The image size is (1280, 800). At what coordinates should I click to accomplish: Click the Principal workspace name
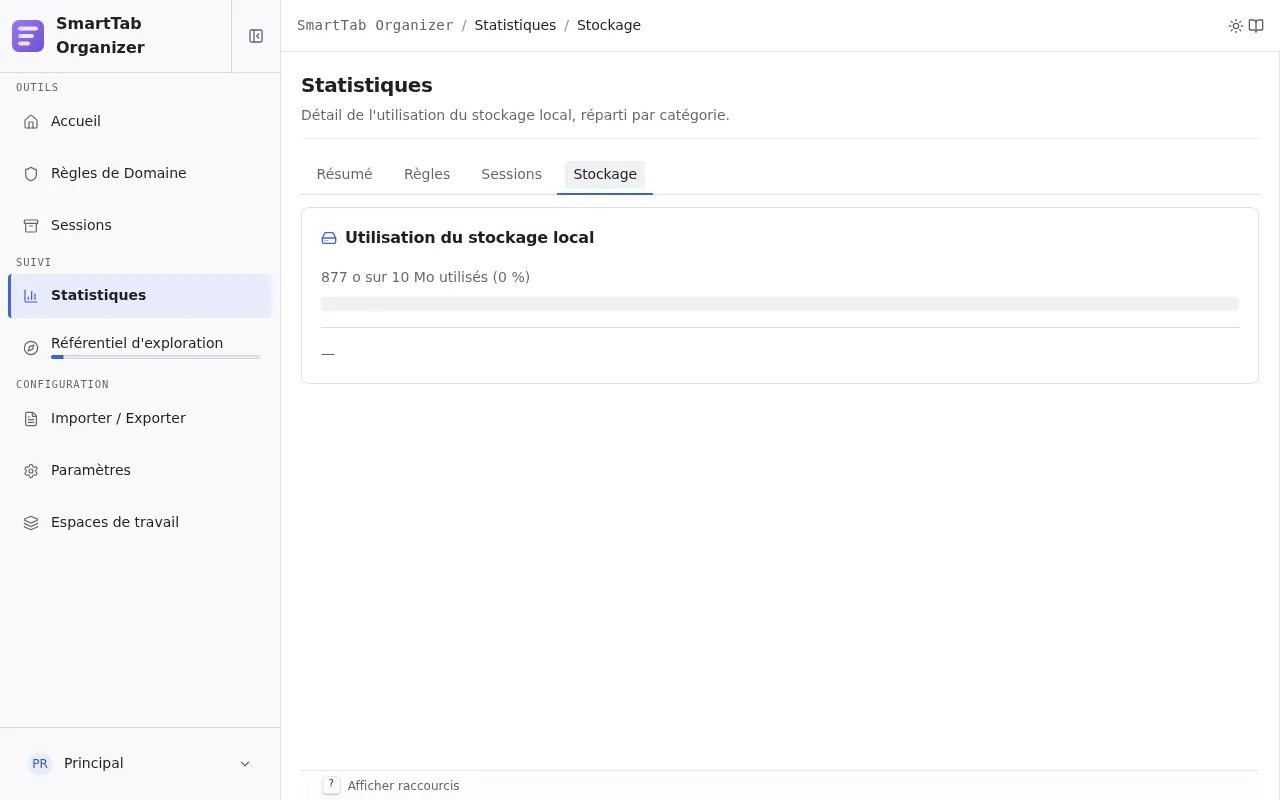click(94, 763)
